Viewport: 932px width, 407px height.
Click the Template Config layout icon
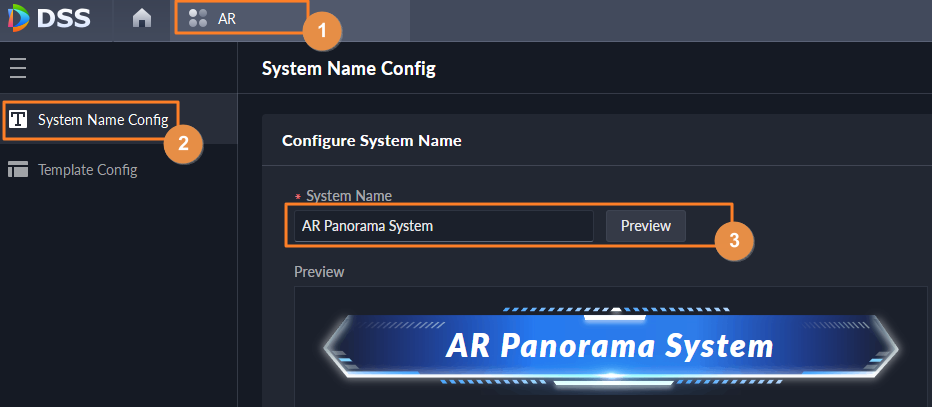coord(18,169)
